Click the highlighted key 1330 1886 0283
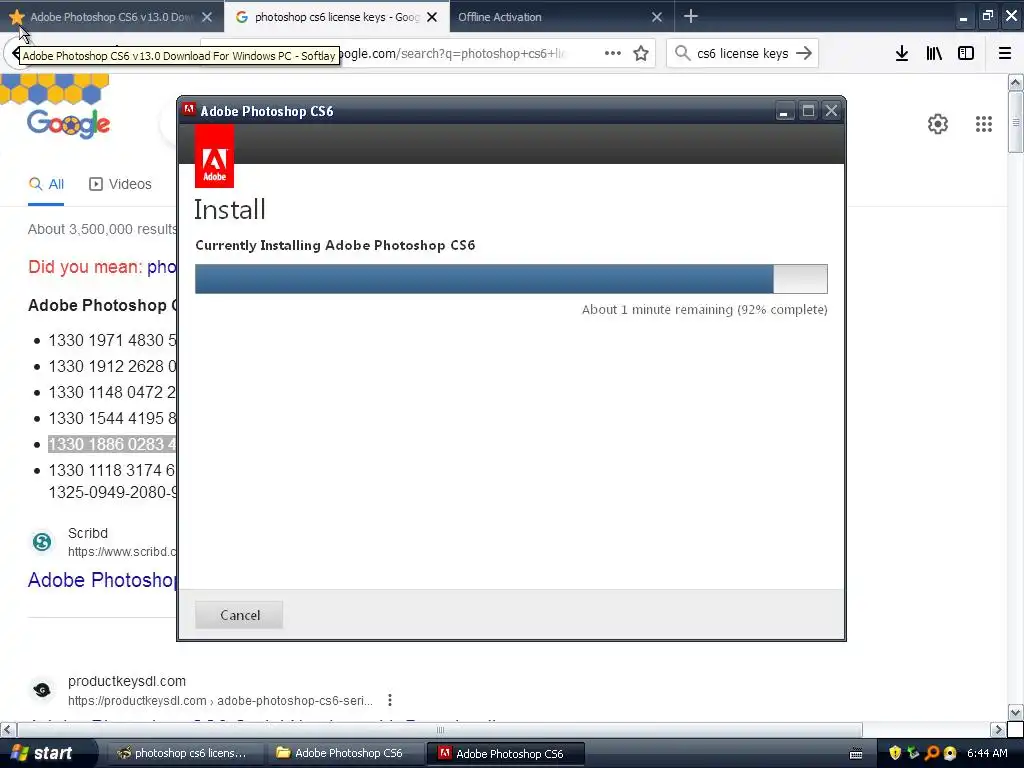 click(x=112, y=444)
